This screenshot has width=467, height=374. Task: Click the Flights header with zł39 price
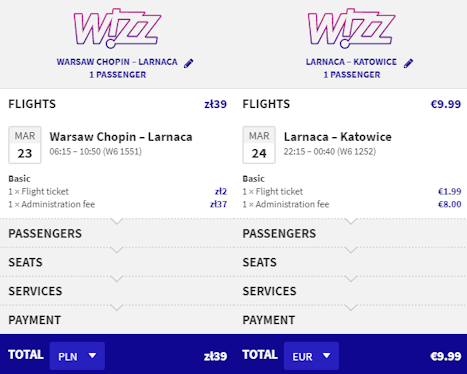pos(117,104)
